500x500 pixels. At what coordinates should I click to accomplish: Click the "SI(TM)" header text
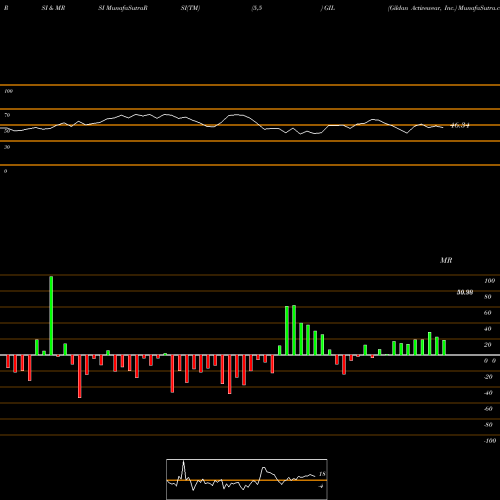(190, 8)
